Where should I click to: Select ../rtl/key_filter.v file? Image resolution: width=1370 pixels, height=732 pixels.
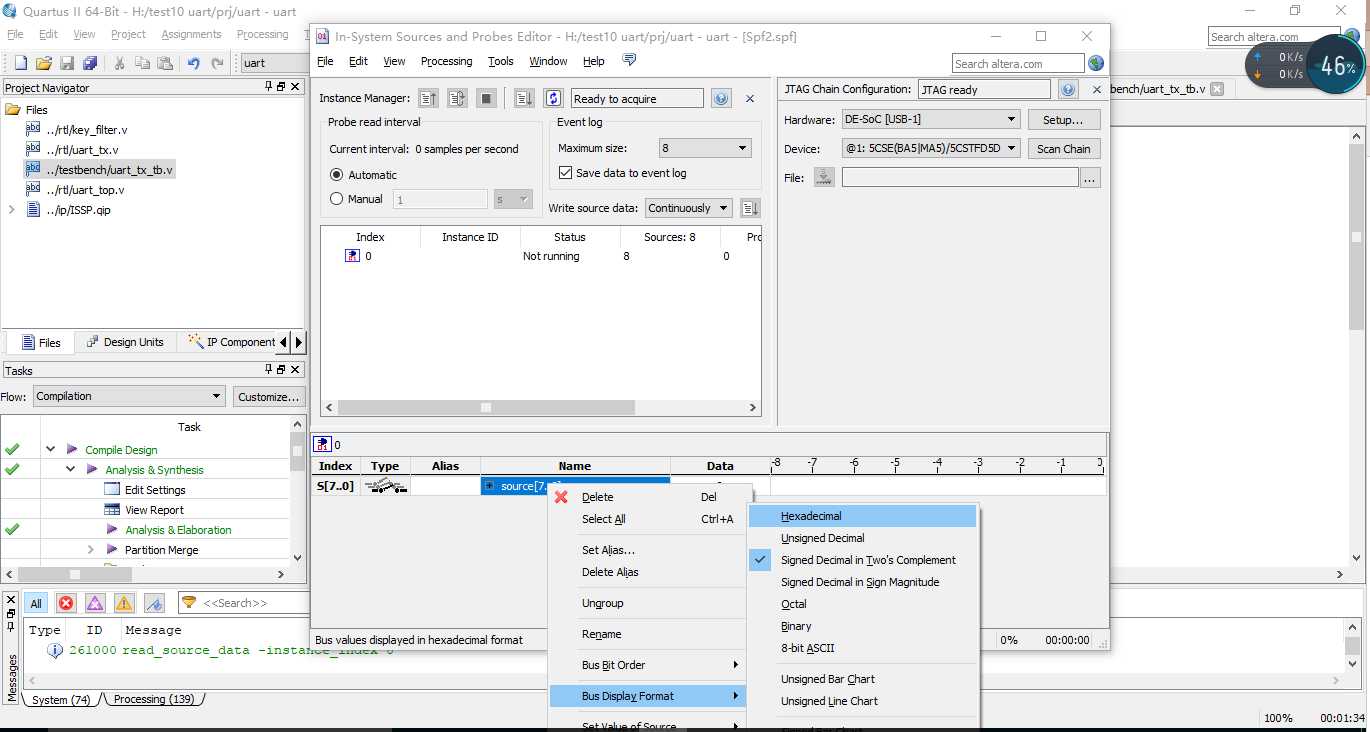(x=86, y=130)
